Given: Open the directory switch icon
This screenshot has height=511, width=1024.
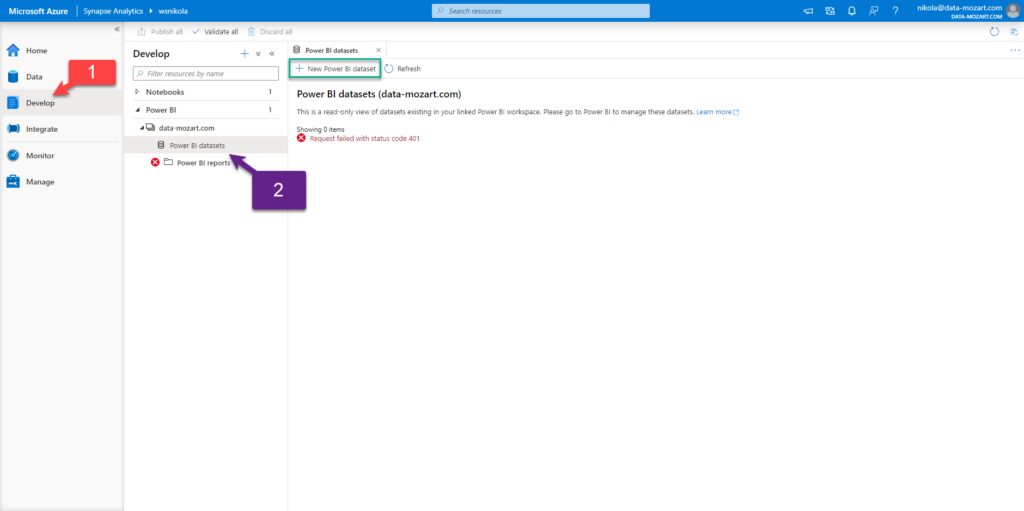Looking at the screenshot, I should (x=830, y=11).
